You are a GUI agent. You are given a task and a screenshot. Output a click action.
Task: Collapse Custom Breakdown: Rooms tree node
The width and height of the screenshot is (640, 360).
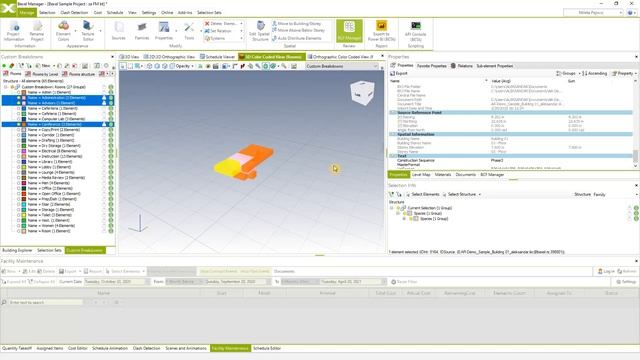[x=6, y=87]
